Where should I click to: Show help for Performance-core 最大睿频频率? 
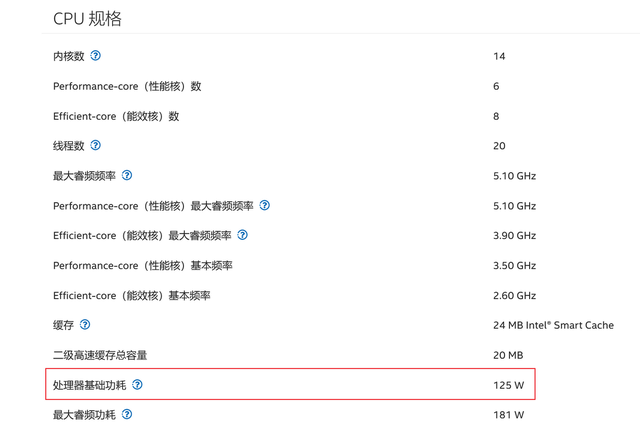pos(265,205)
